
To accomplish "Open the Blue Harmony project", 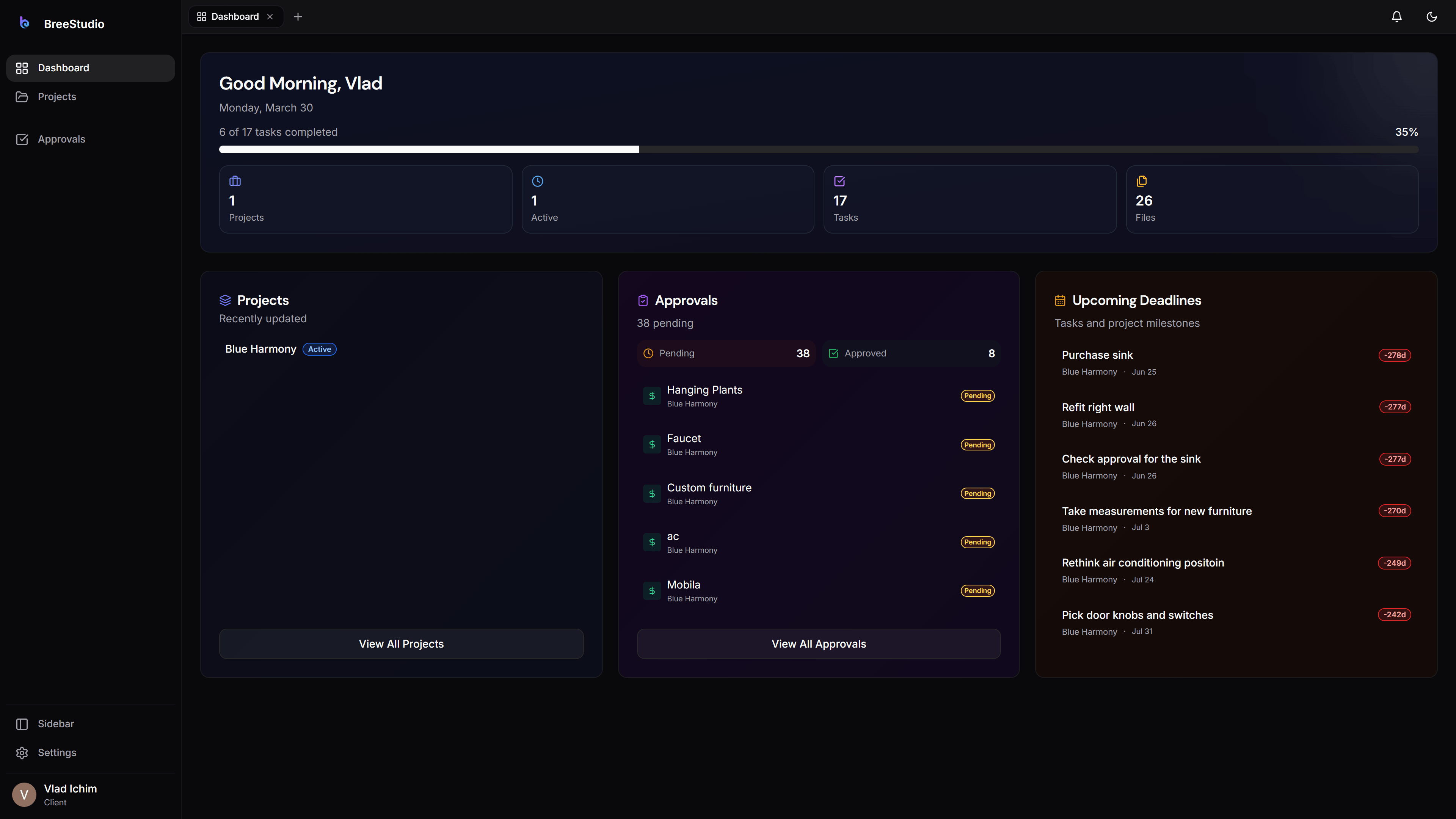I will 260,349.
